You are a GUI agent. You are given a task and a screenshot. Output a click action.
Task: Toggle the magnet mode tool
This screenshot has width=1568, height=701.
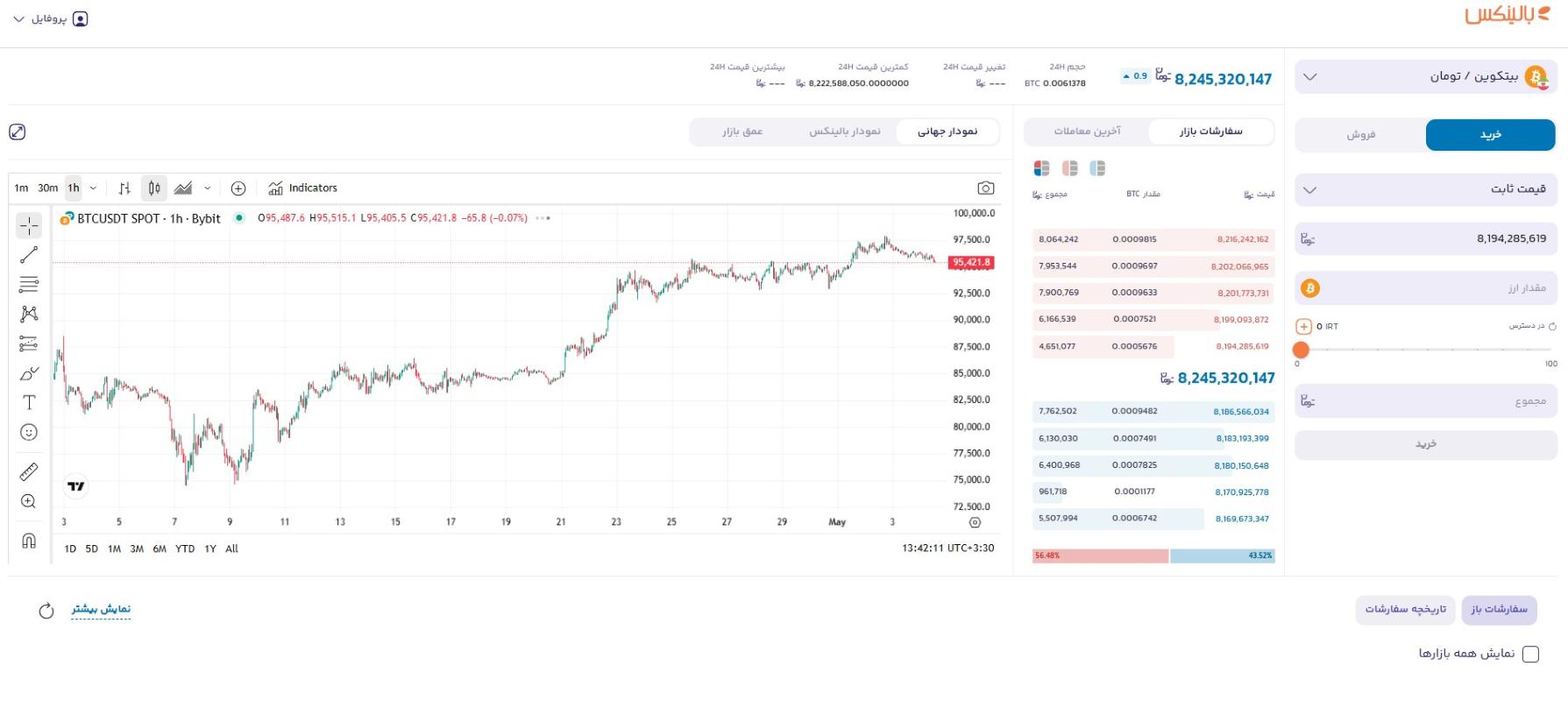click(29, 540)
